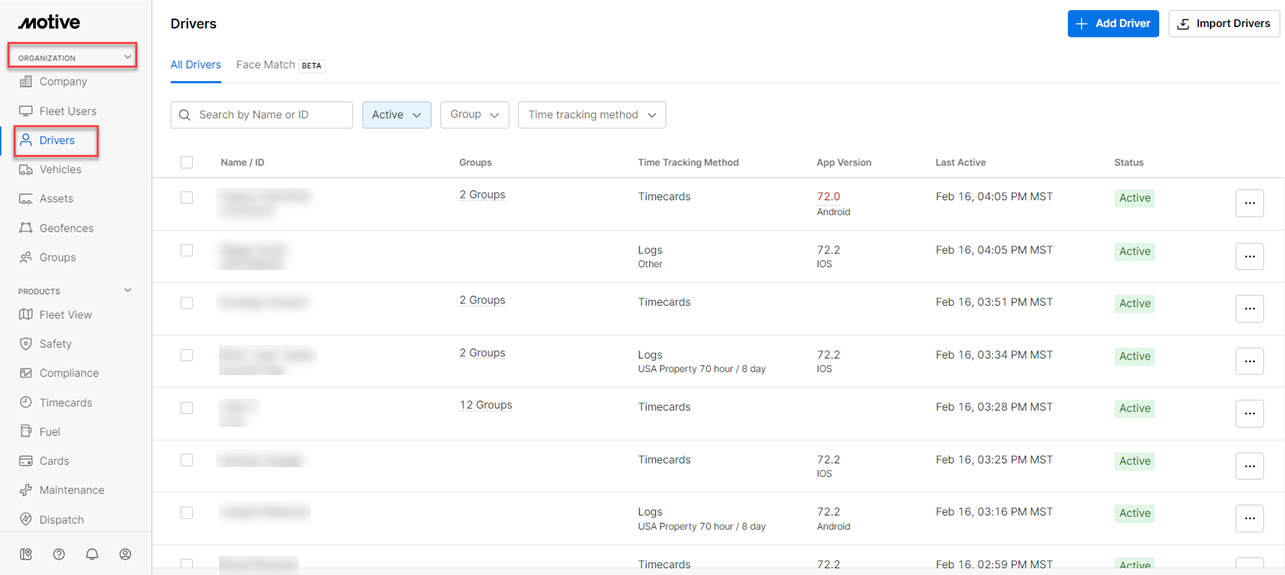Go to Safety shield icon item
The width and height of the screenshot is (1285, 575).
pos(55,344)
